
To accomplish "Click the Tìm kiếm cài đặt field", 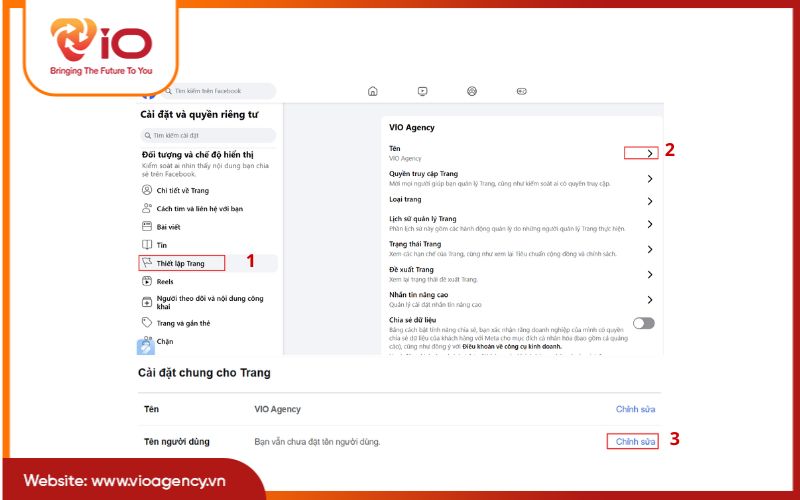I will pos(208,136).
